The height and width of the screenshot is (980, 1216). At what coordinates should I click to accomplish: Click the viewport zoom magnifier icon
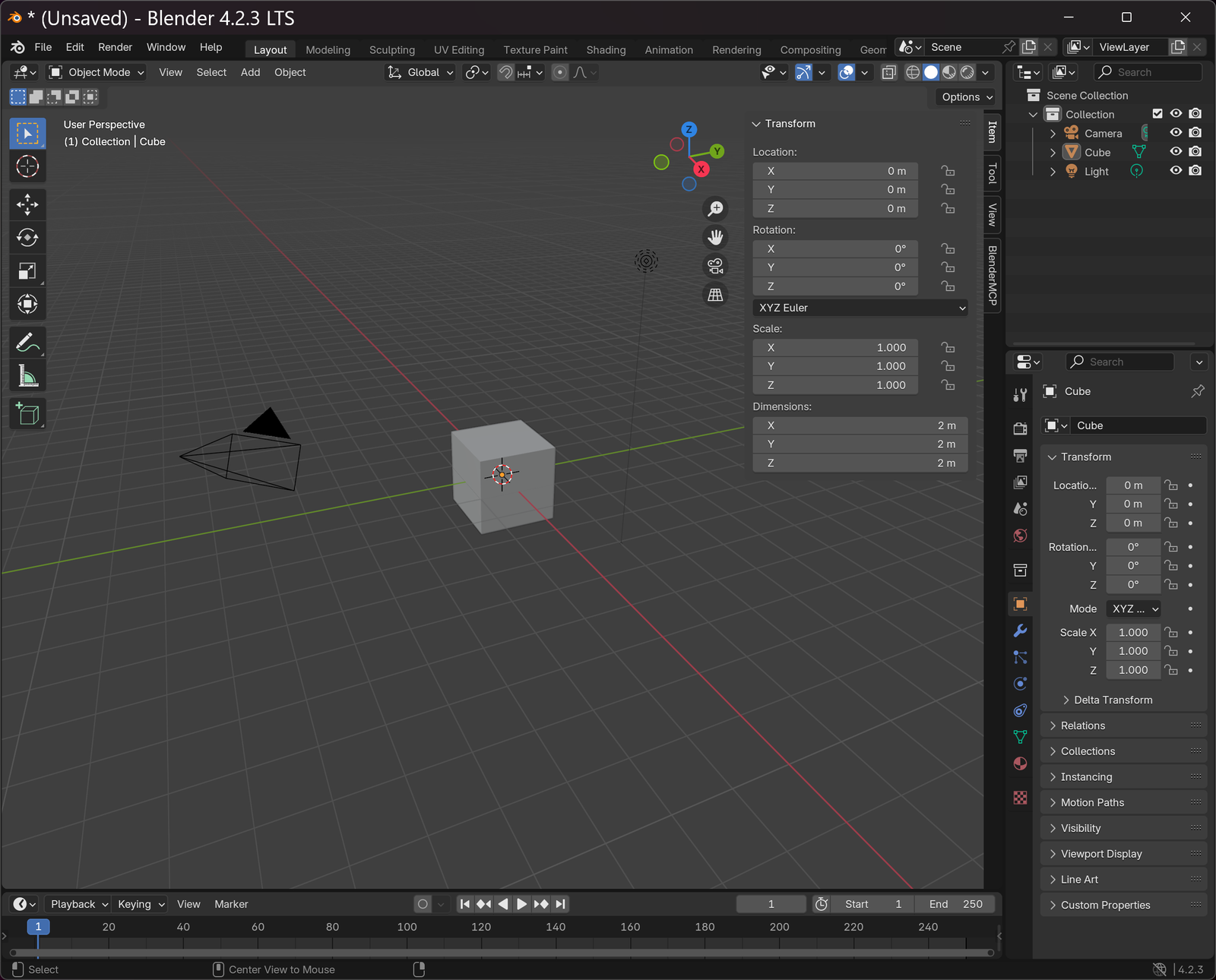pos(715,208)
